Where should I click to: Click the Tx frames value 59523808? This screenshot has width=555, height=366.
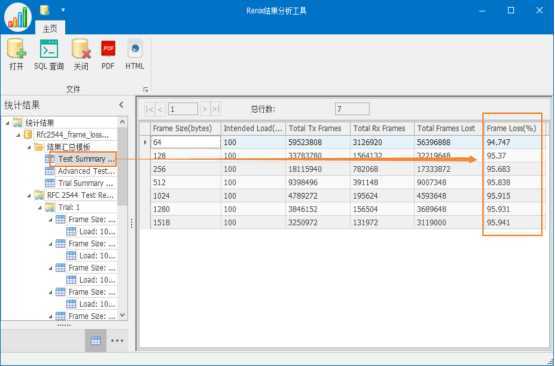(305, 142)
